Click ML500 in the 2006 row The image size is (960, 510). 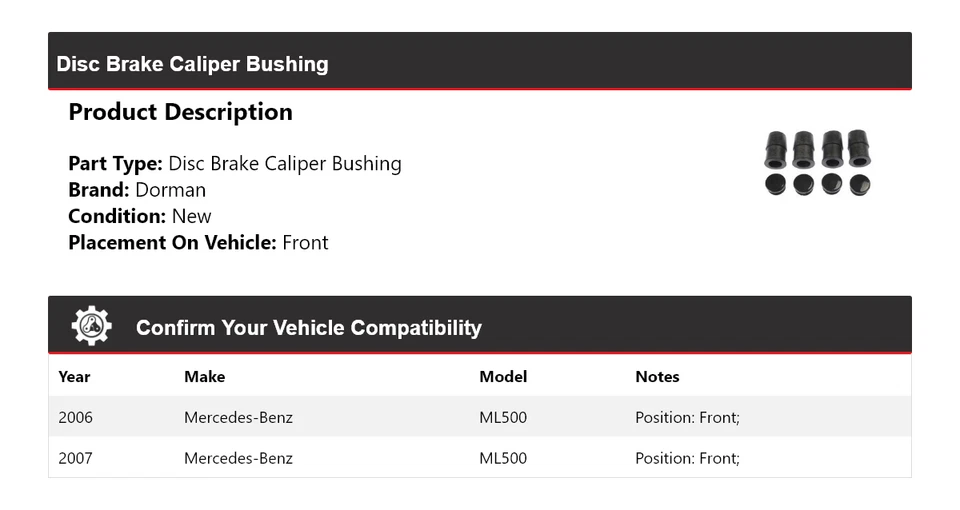tap(503, 417)
